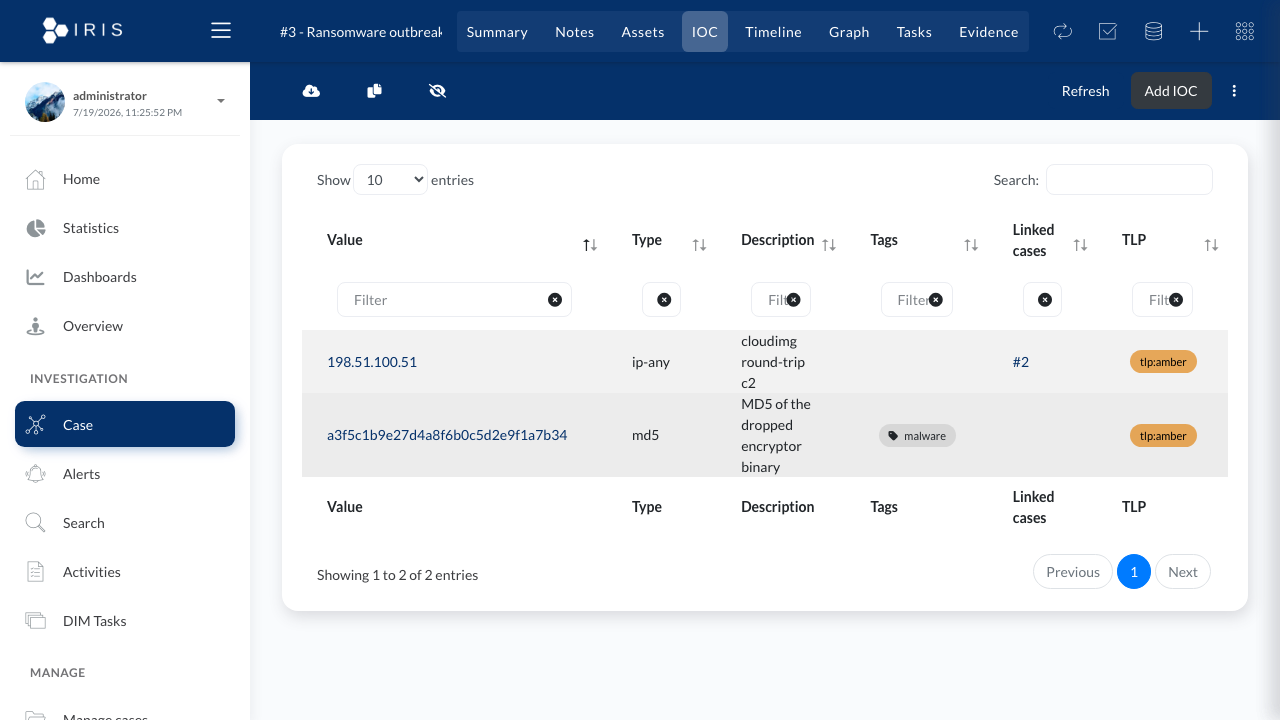Open the md5 hash IOC a3f5c1b9e27d...

[x=447, y=435]
